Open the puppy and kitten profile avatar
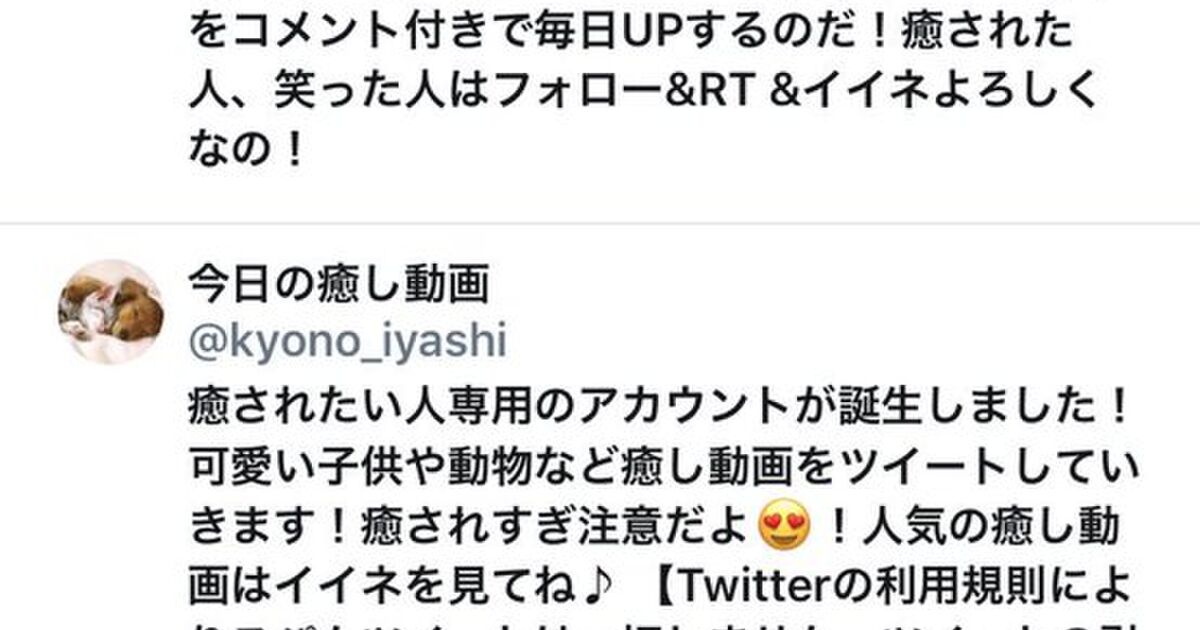 click(111, 312)
